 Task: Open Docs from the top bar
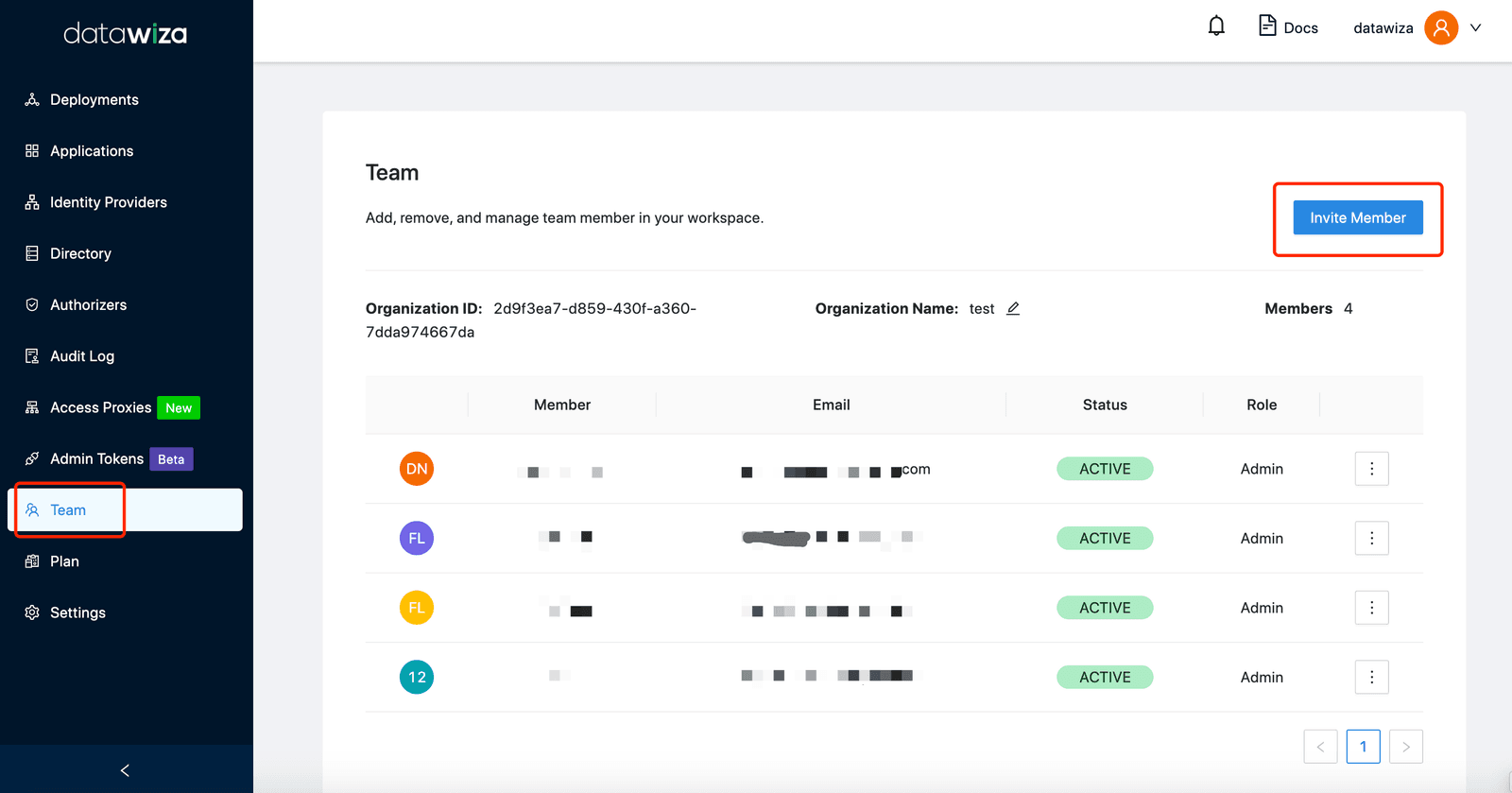[1288, 27]
